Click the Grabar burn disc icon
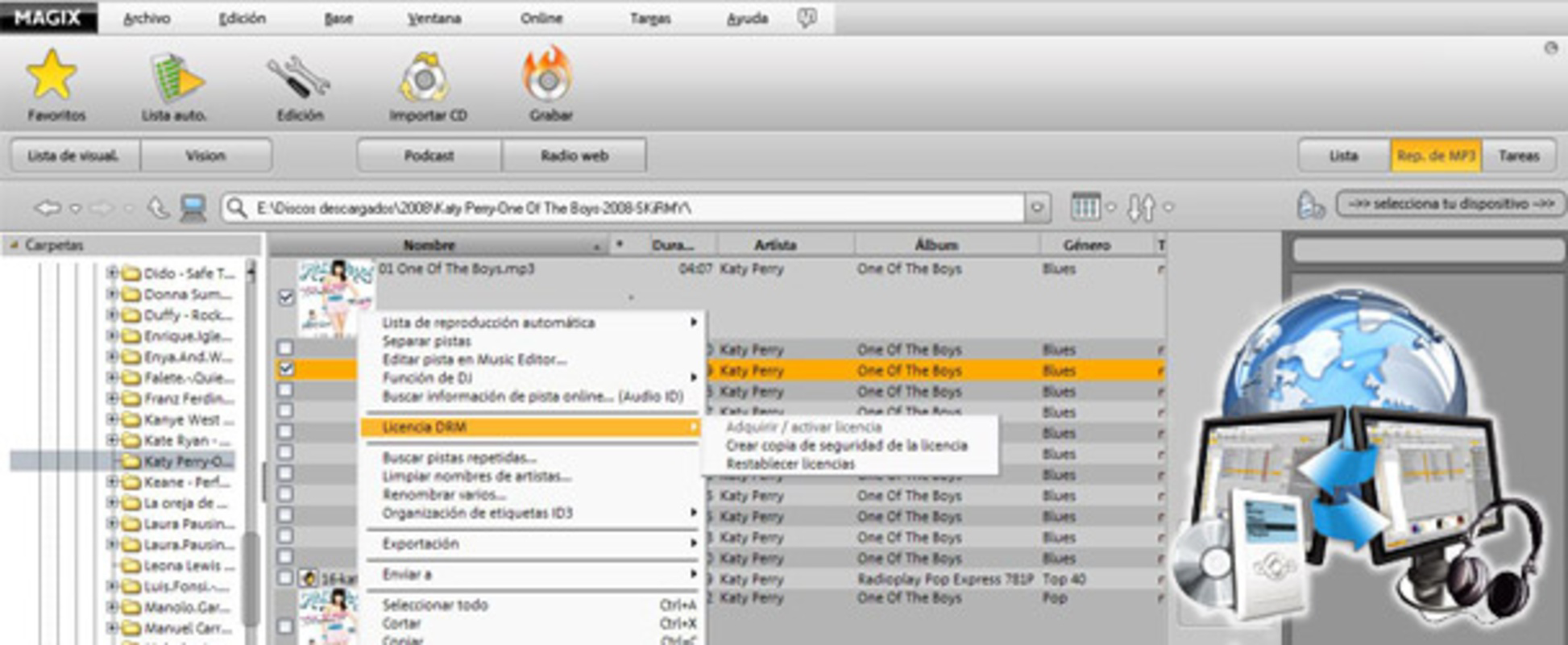Screen dimensions: 1568x645 pyautogui.click(x=547, y=75)
